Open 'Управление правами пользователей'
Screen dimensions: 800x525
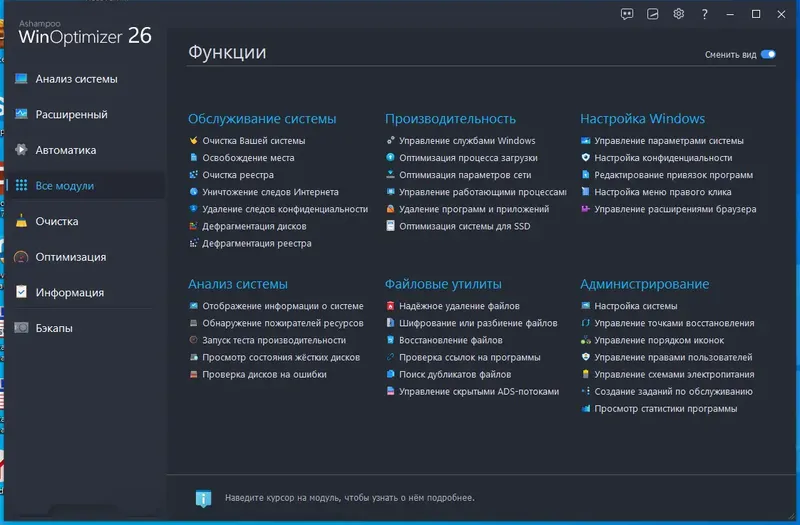pyautogui.click(x=673, y=357)
